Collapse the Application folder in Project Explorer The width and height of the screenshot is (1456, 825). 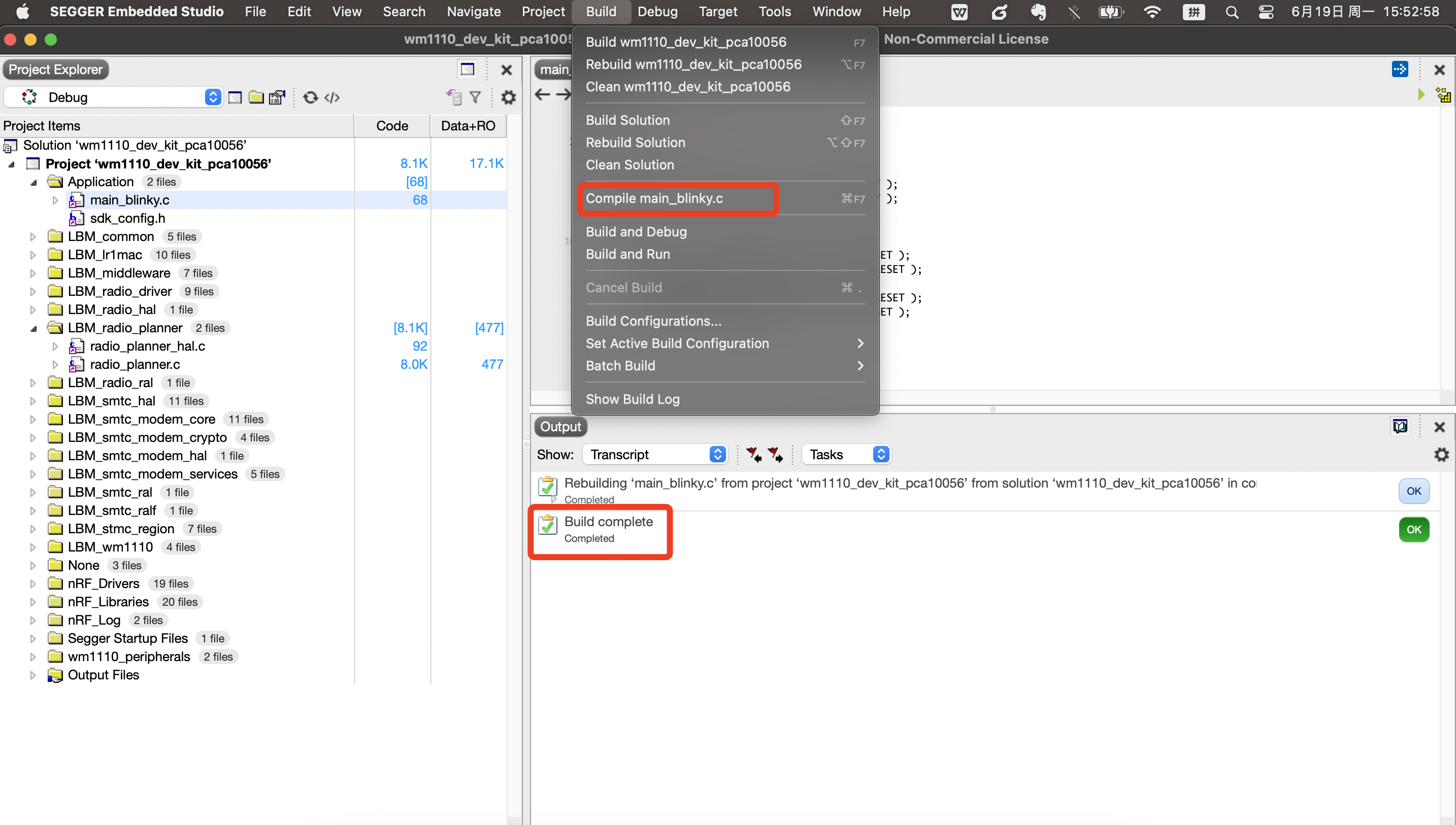(34, 182)
